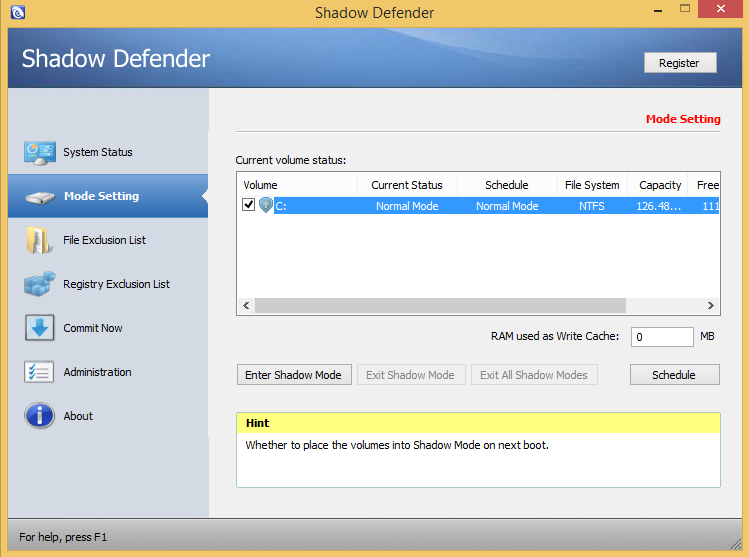Click Exit Shadow Mode button

click(x=411, y=375)
